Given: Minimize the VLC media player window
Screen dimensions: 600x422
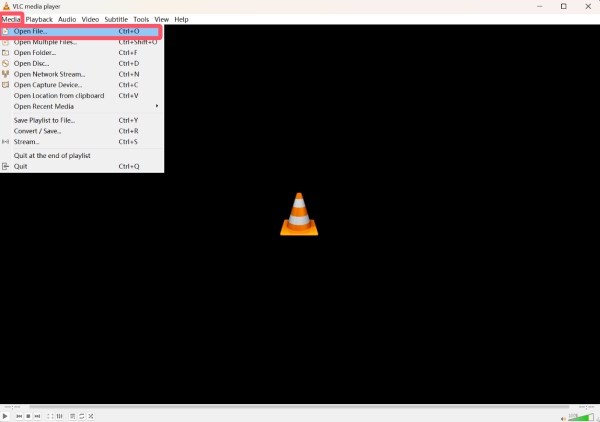Looking at the screenshot, I should 540,6.
